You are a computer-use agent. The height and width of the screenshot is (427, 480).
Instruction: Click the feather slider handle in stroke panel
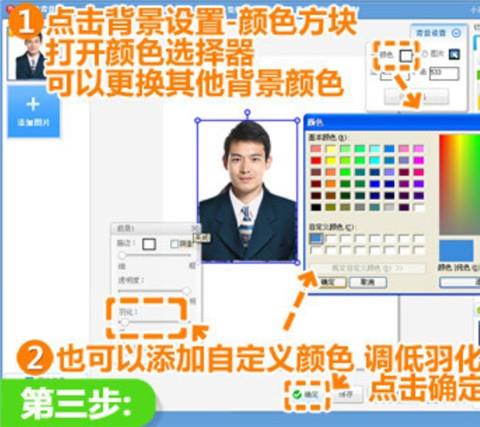pos(124,322)
